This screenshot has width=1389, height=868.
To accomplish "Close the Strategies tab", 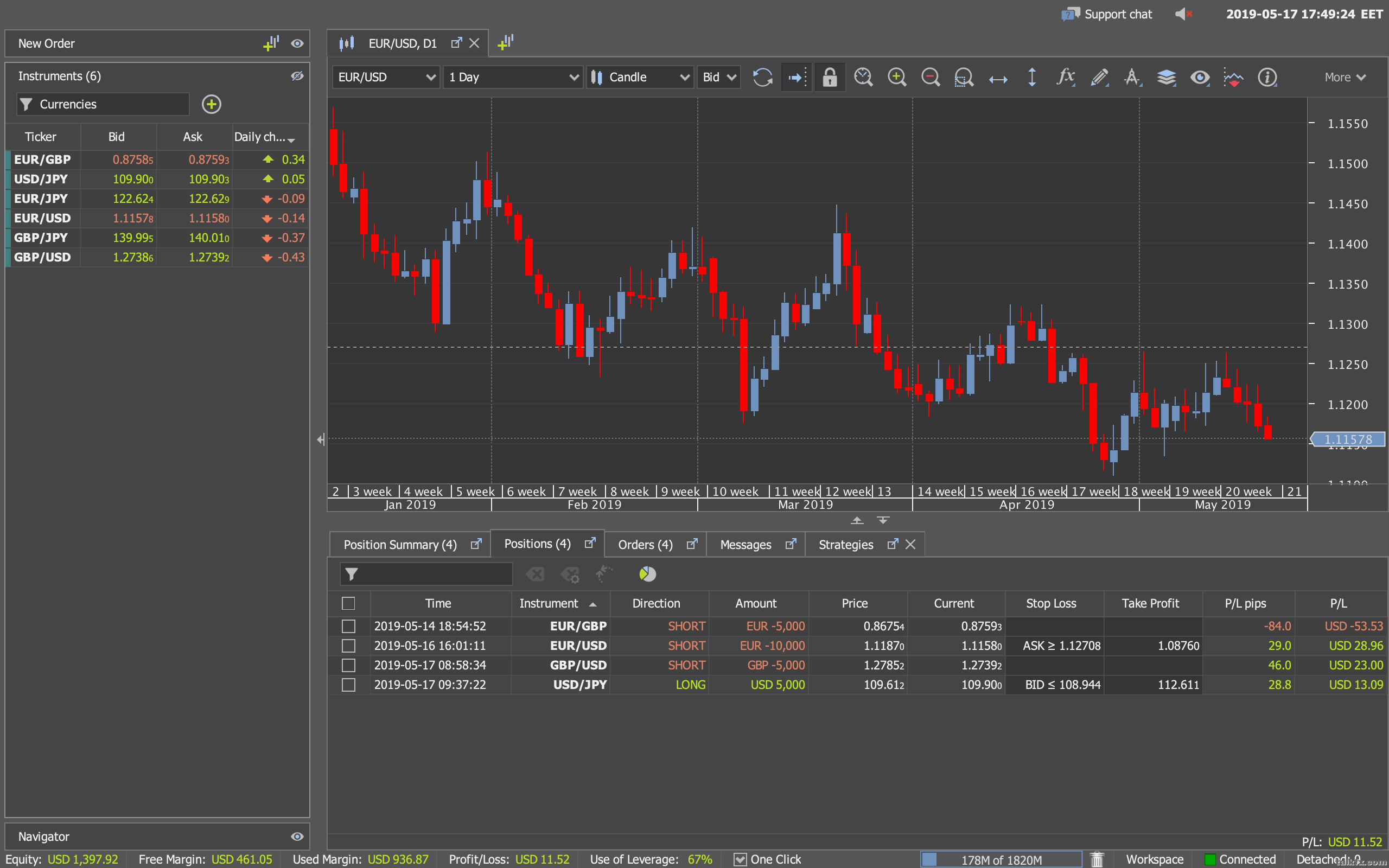I will pos(910,544).
